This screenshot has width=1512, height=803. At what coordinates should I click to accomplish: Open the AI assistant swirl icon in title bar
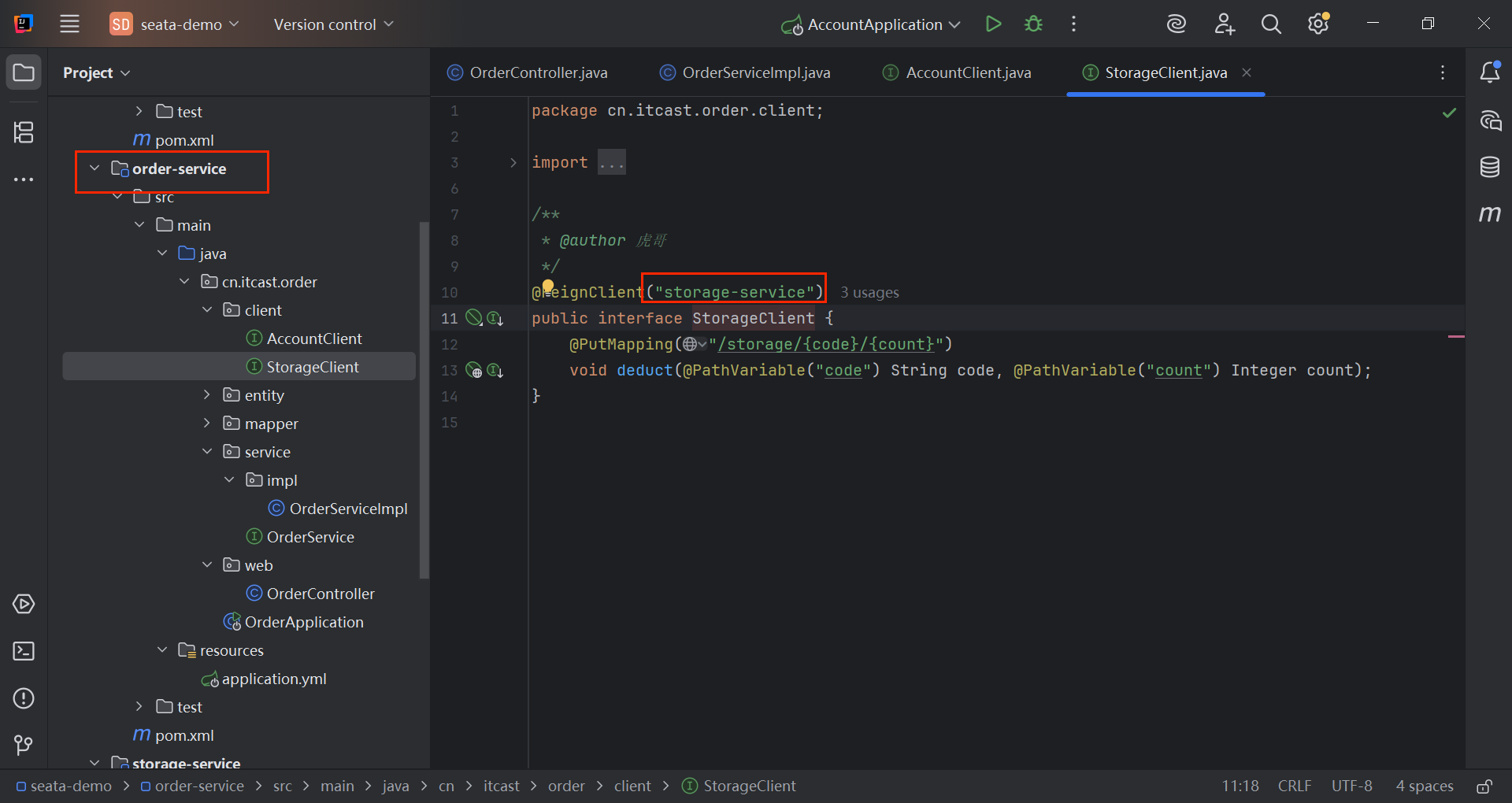[x=1176, y=24]
